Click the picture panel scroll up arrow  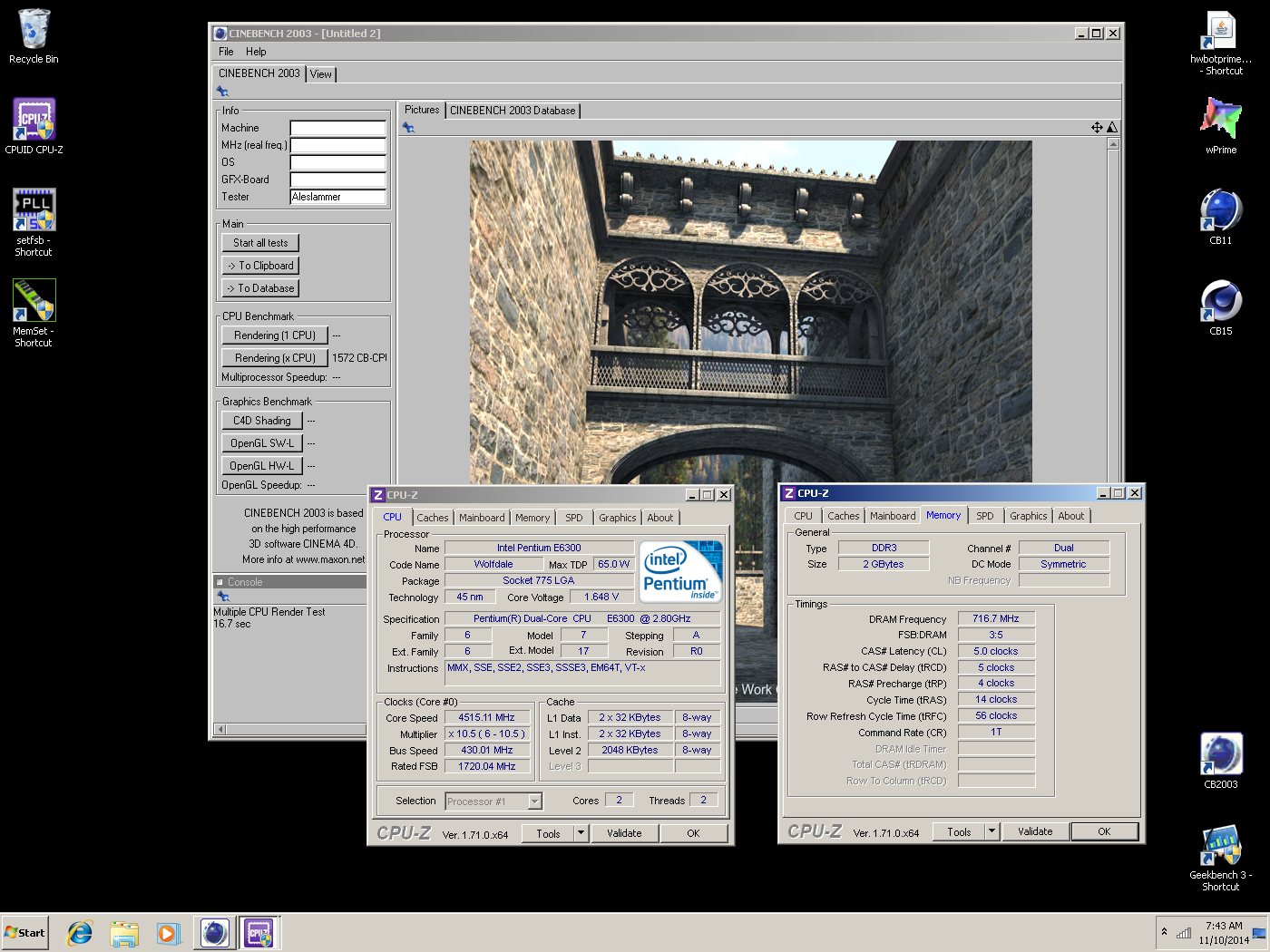[1113, 144]
